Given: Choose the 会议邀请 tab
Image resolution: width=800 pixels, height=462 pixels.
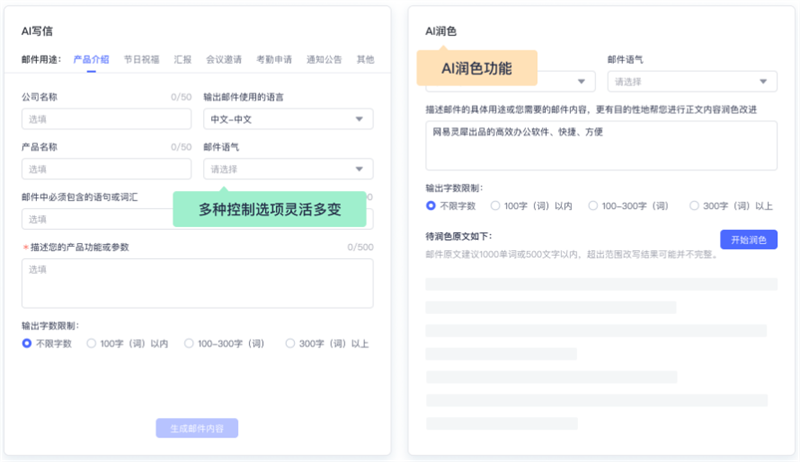Looking at the screenshot, I should [x=223, y=60].
